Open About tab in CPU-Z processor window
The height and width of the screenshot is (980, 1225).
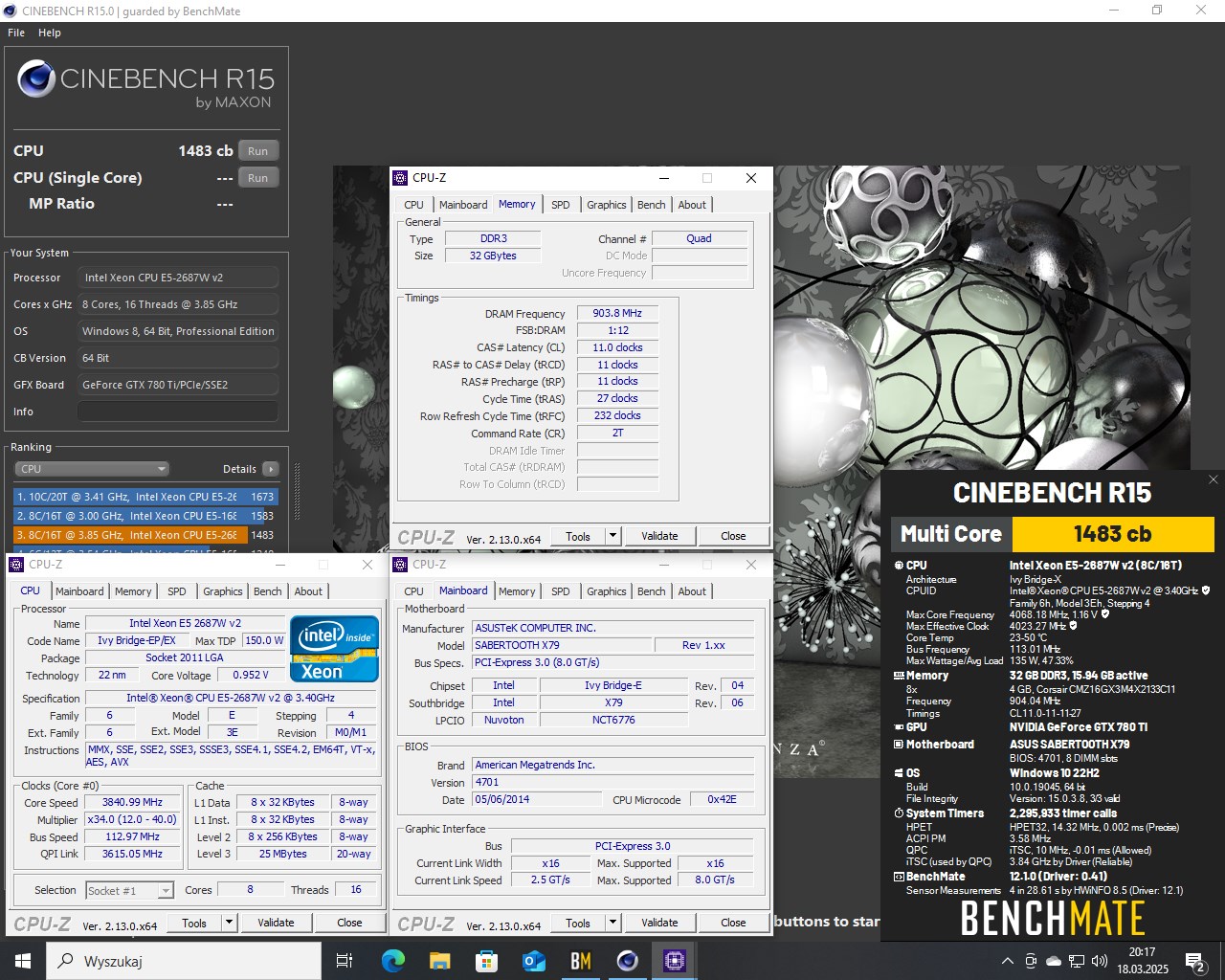(x=308, y=591)
